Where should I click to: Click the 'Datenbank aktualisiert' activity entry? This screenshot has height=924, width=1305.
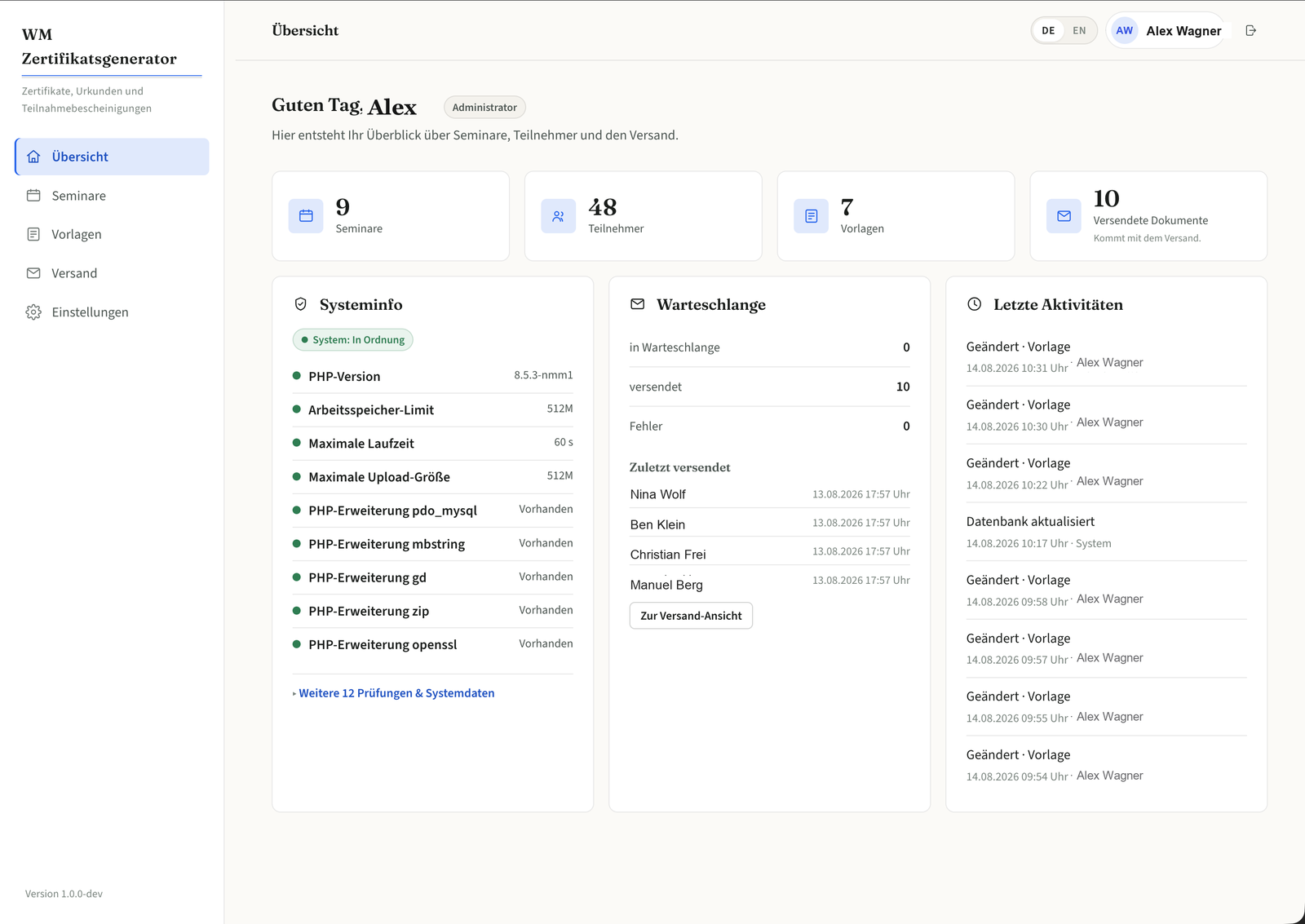click(x=1106, y=532)
